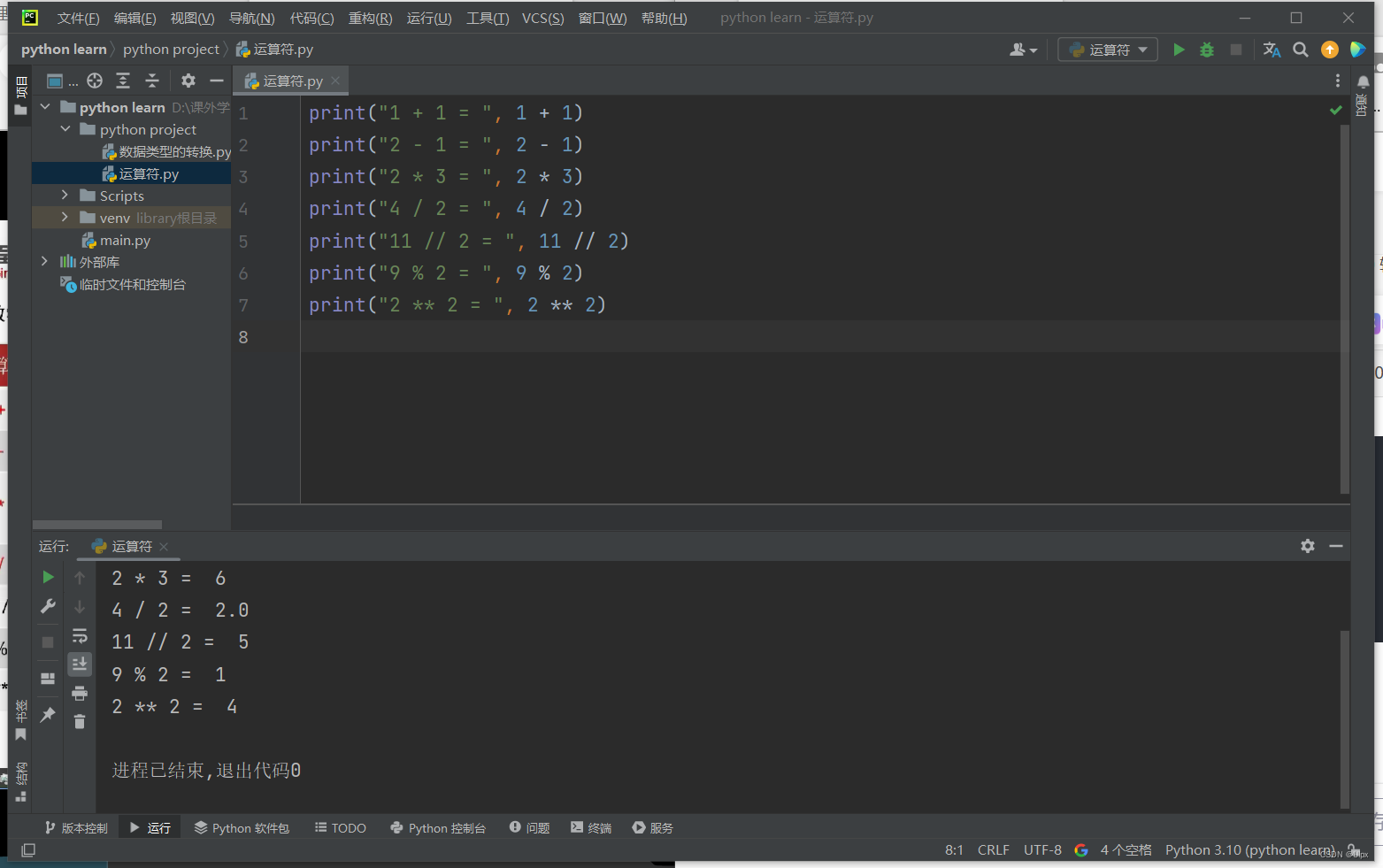Collapse all nodes in project tree
This screenshot has height=868, width=1383.
click(x=152, y=81)
